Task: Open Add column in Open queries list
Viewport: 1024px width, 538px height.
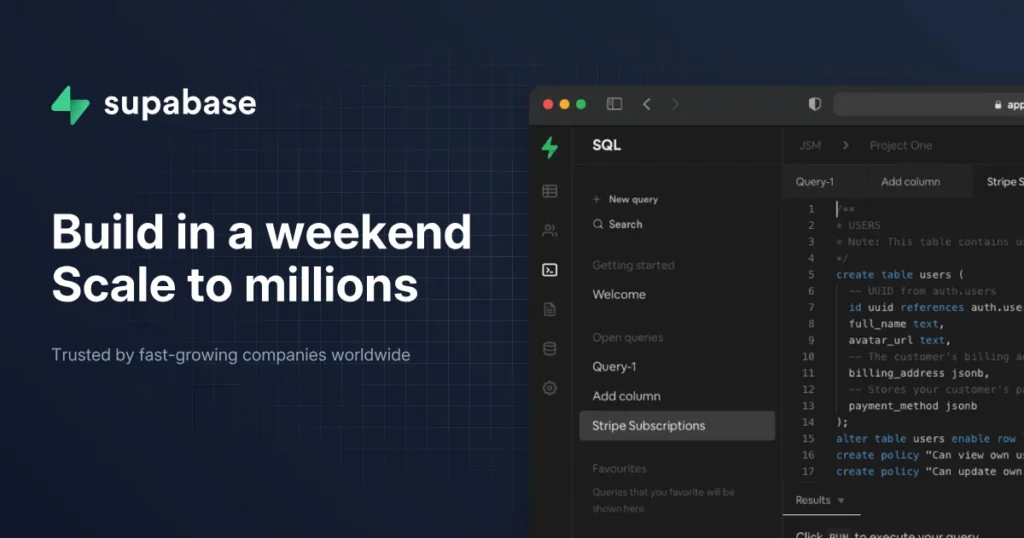Action: tap(626, 396)
